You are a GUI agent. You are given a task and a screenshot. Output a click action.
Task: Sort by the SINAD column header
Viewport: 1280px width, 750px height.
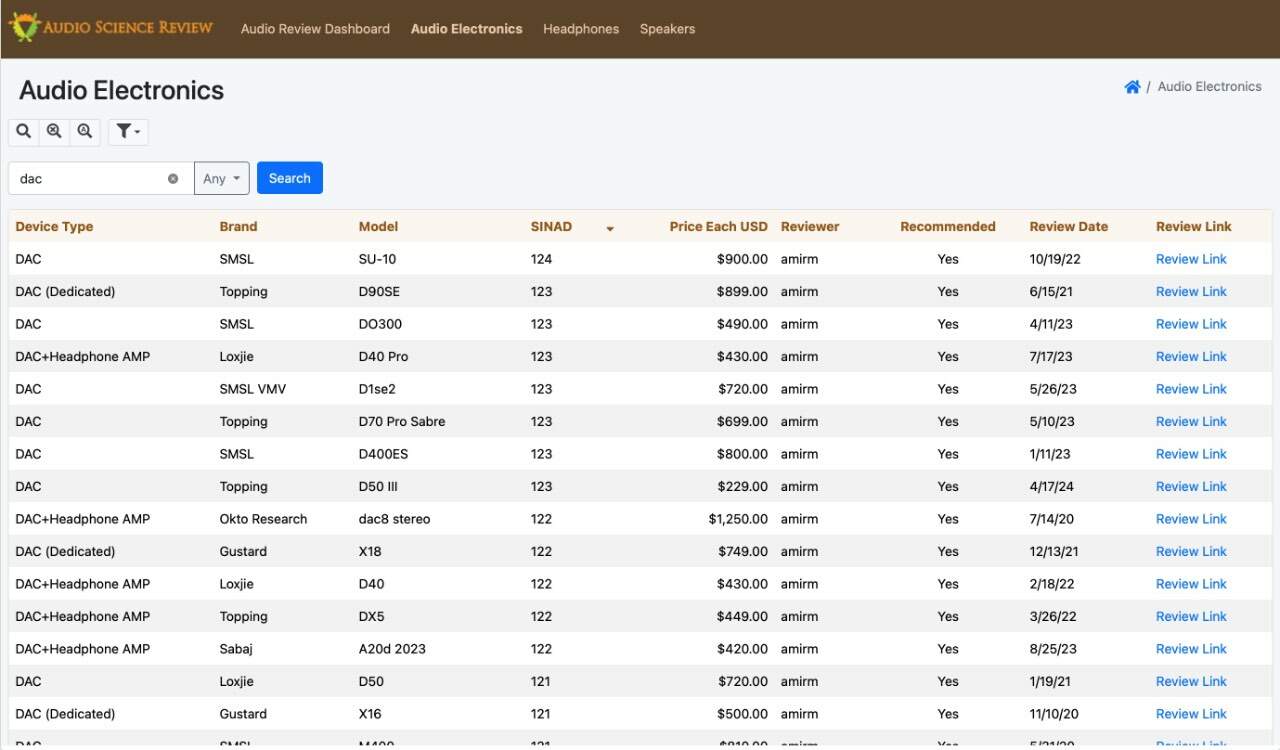coord(551,226)
